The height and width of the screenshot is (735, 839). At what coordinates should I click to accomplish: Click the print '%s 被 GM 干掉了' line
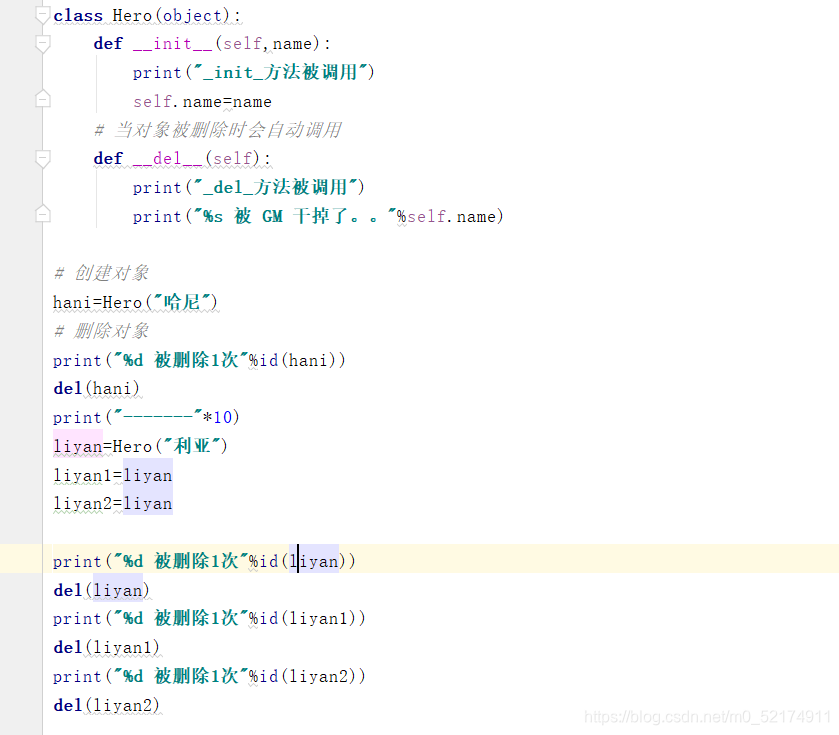pyautogui.click(x=318, y=216)
